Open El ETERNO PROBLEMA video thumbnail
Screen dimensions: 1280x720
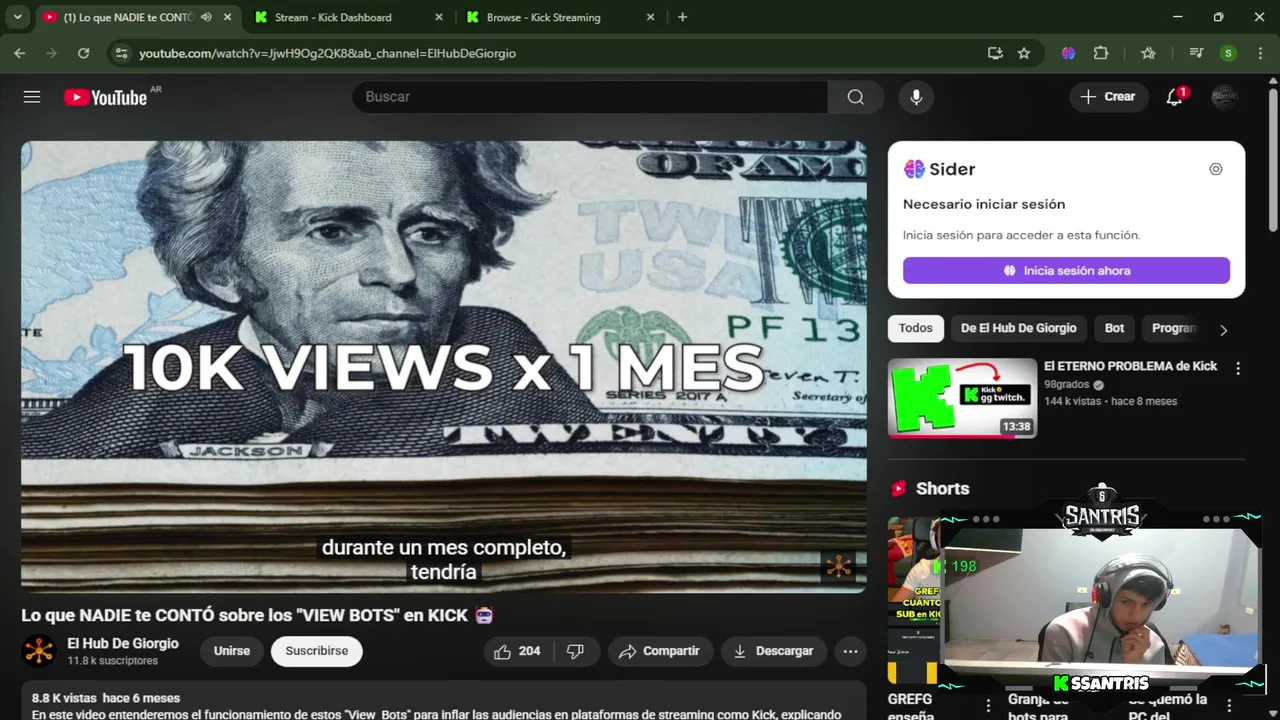click(x=962, y=398)
